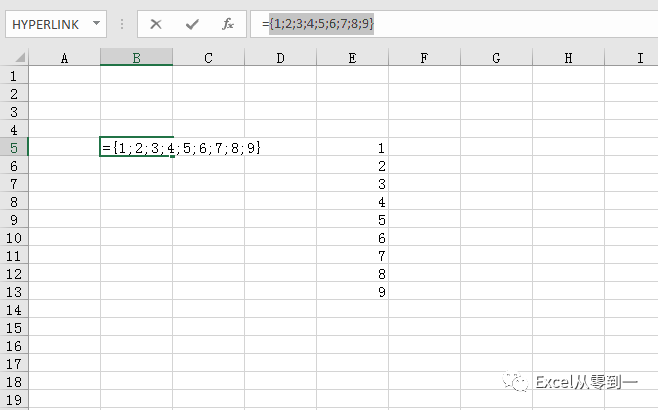Viewport: 658px width, 410px height.
Task: Cancel the formula entry with X icon
Action: point(156,24)
